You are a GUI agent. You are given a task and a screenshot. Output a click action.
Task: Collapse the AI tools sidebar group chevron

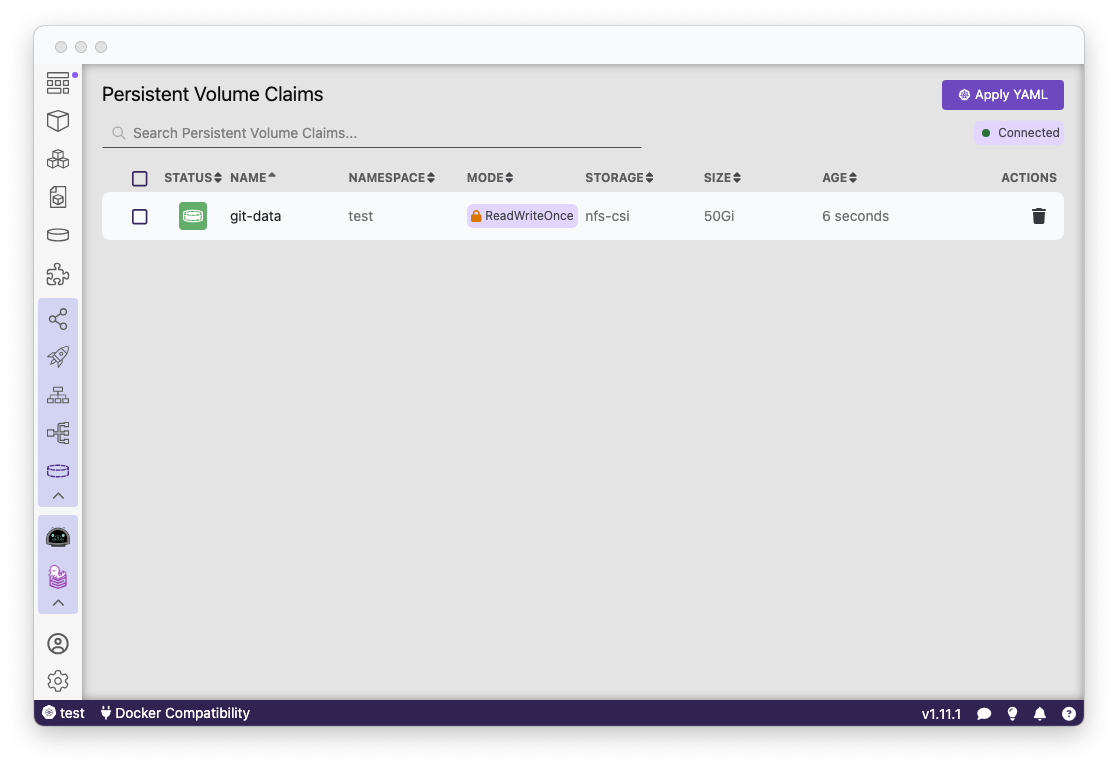point(57,602)
